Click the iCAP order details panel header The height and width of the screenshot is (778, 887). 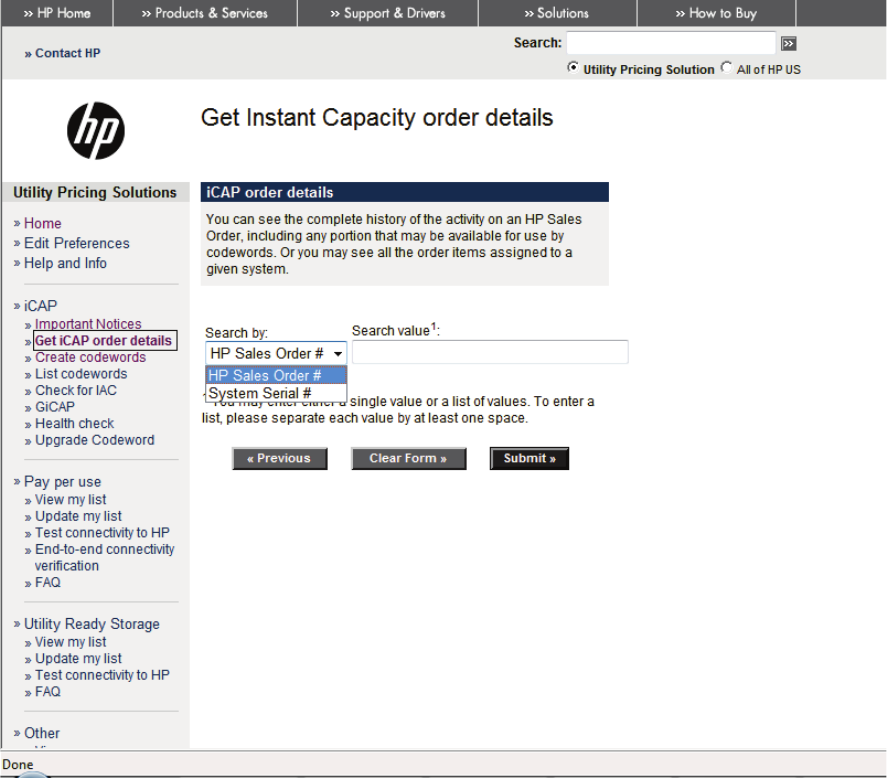(404, 192)
